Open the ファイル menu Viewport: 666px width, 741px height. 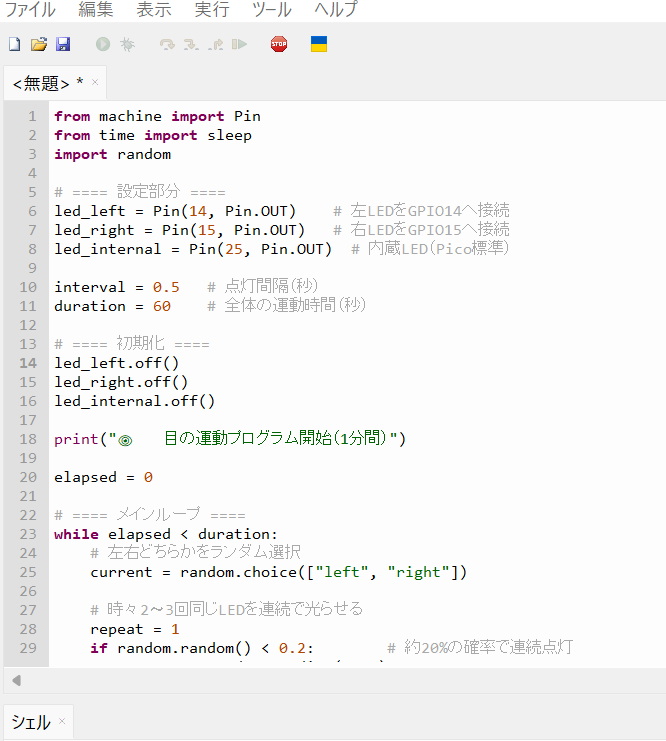30,10
